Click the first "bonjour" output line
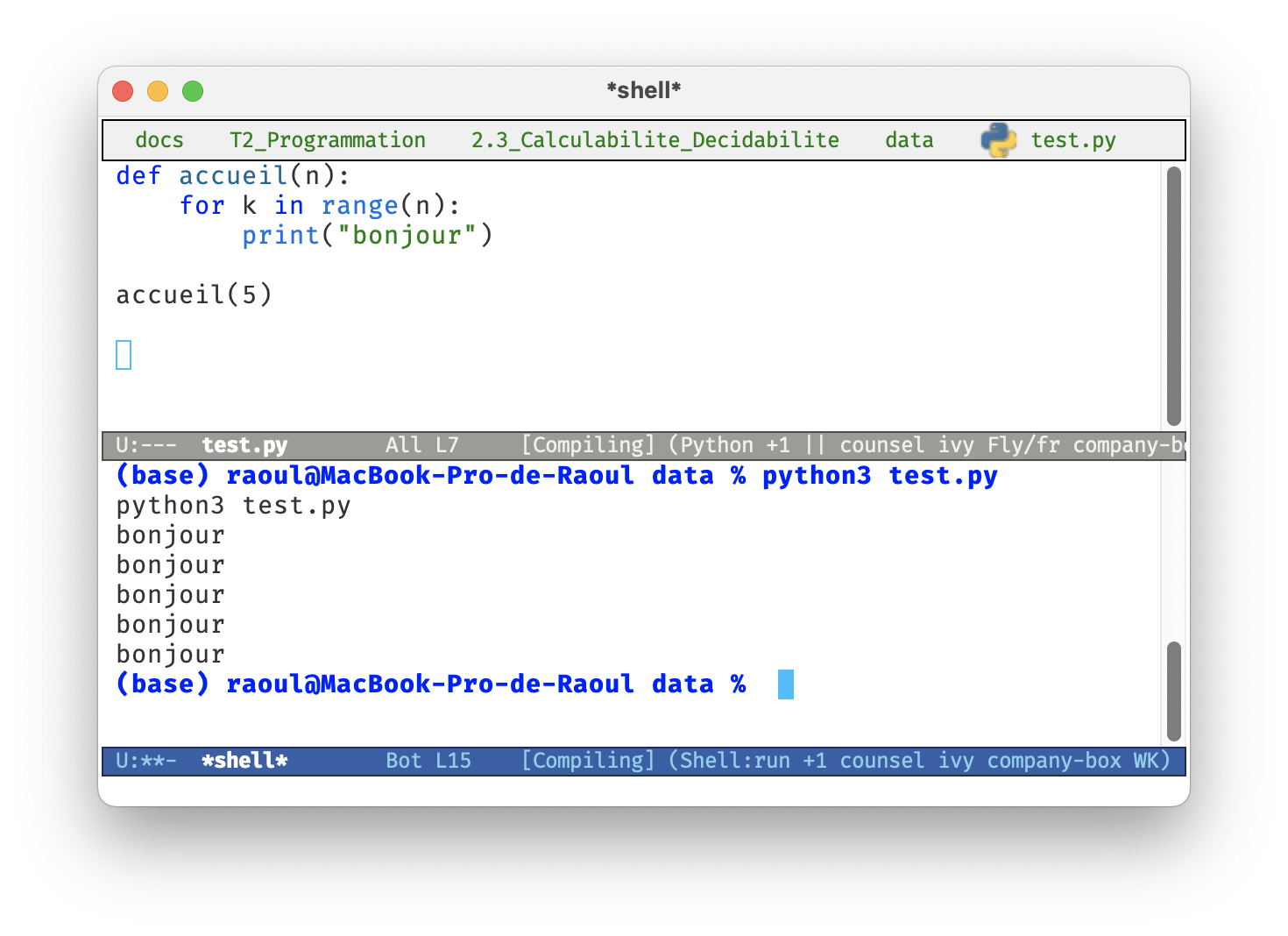The image size is (1288, 936). [x=171, y=535]
